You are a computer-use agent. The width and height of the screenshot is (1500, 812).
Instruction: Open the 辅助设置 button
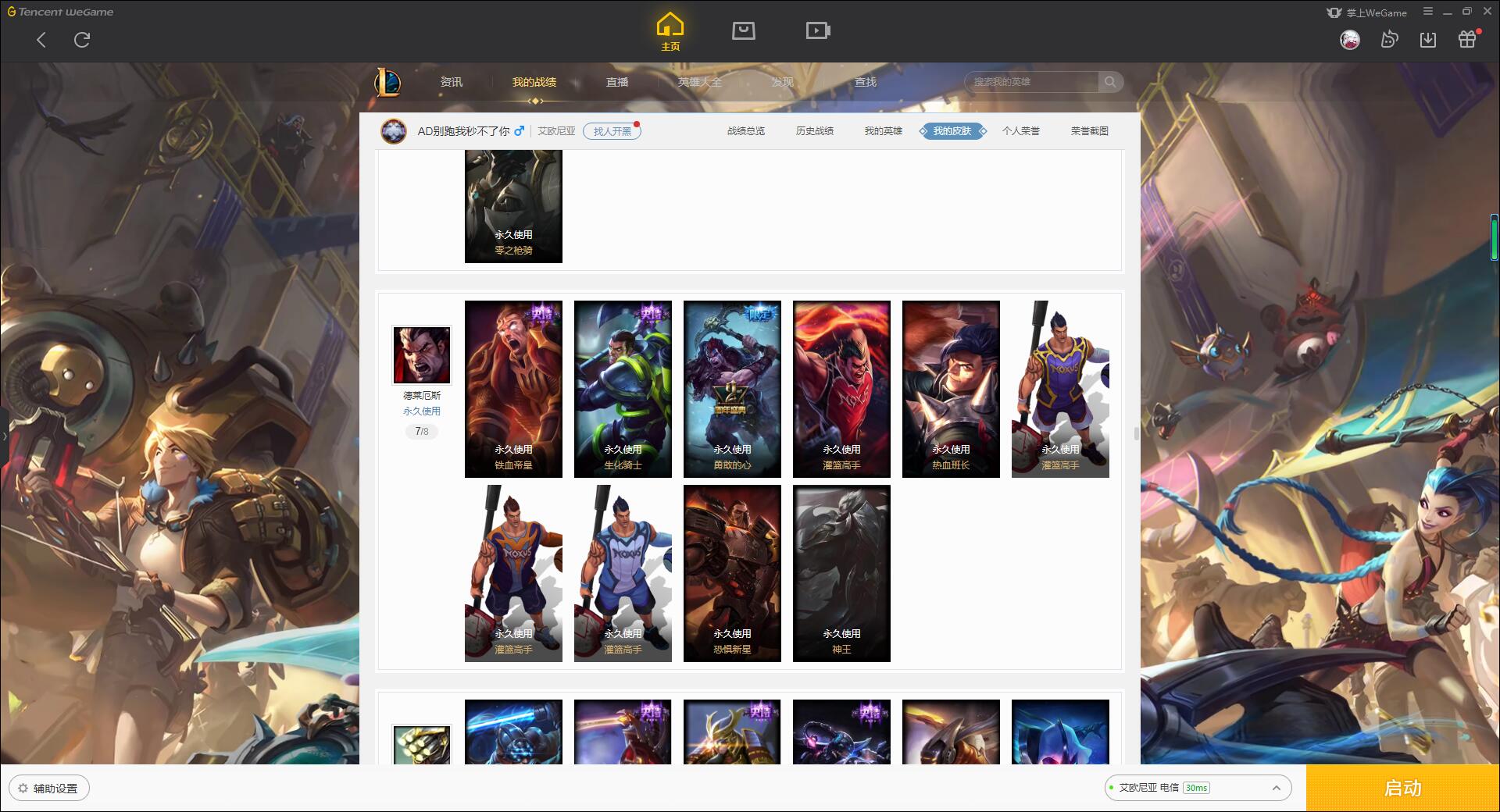(49, 789)
